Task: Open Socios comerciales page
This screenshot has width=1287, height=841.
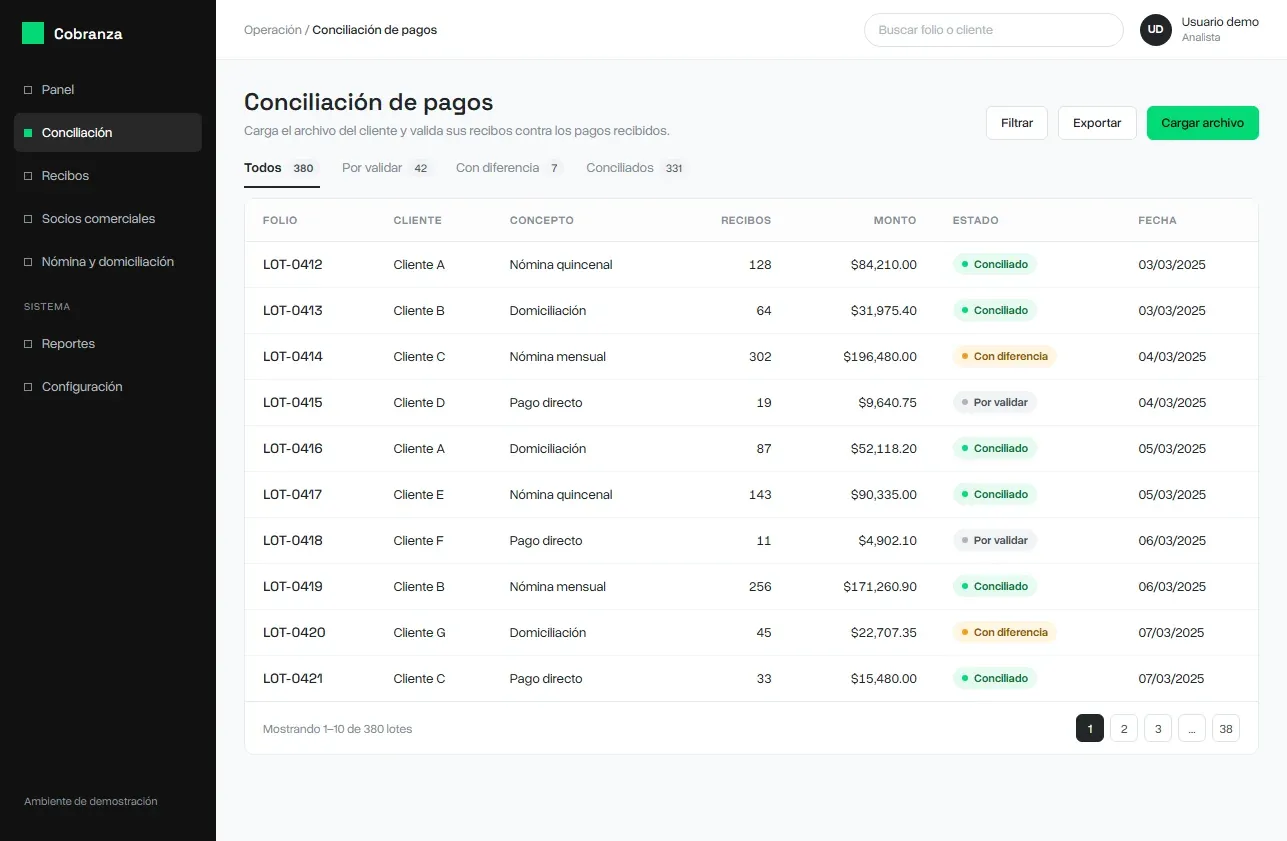Action: click(108, 219)
